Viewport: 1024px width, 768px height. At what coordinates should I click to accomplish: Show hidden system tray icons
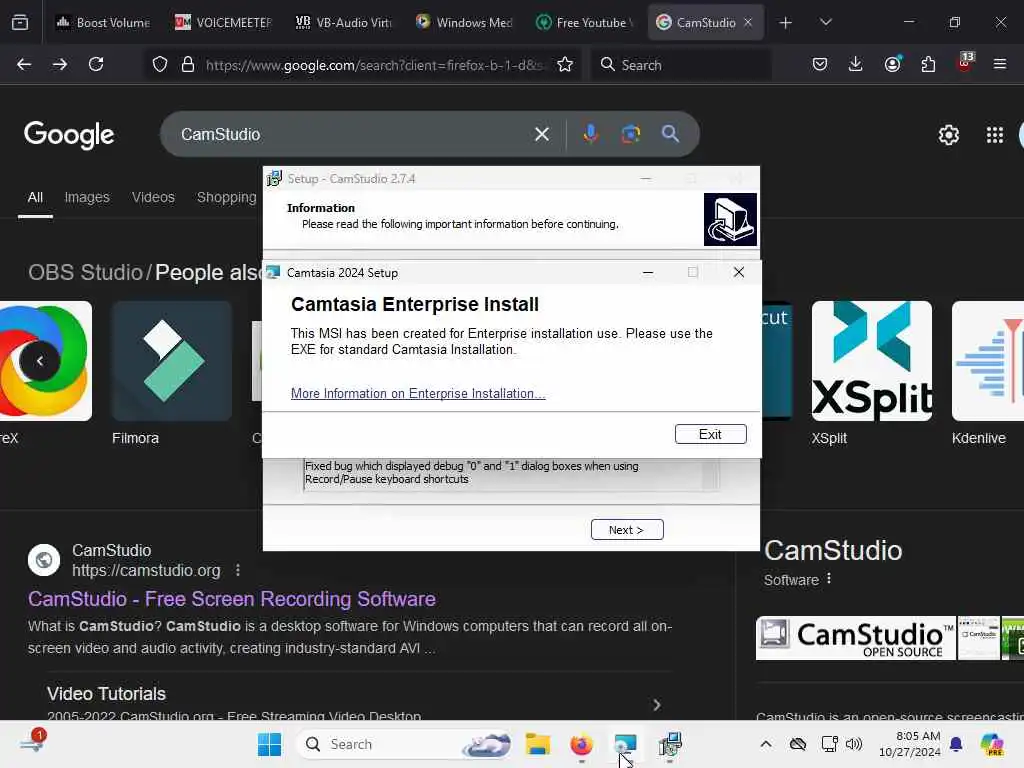[x=766, y=744]
